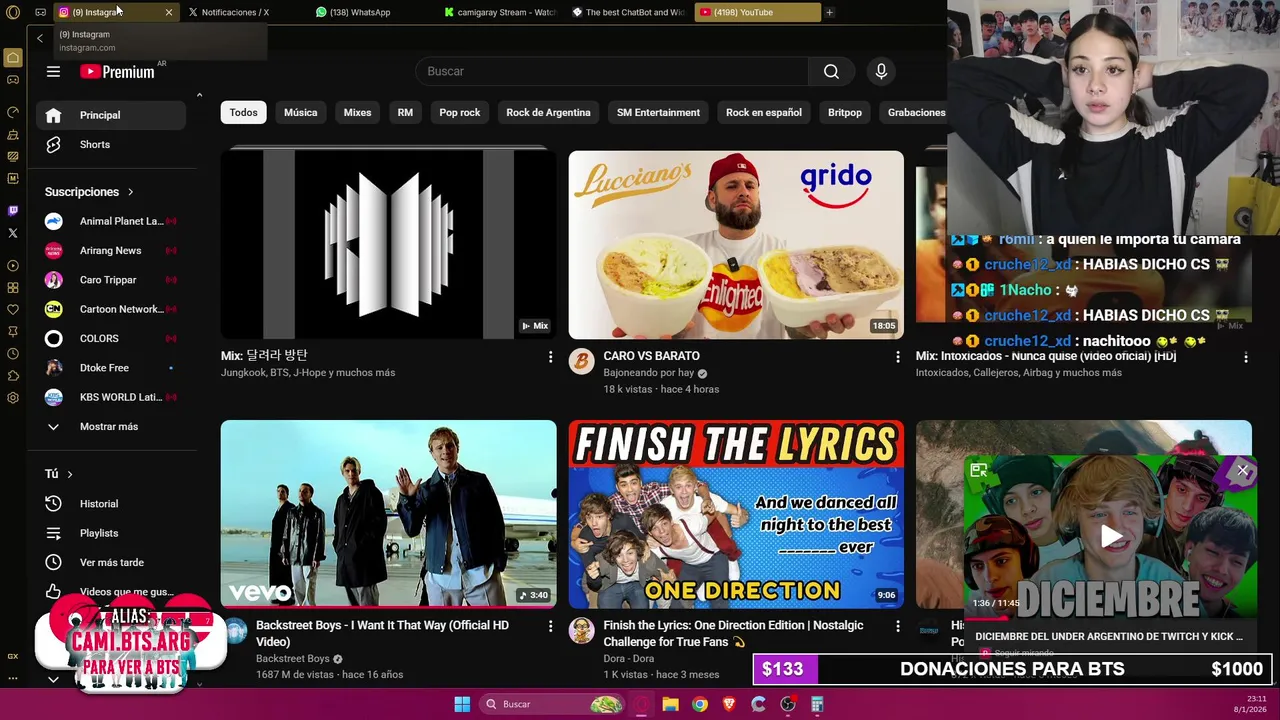Open Backstreet Boys video thumbnail
The height and width of the screenshot is (720, 1280).
388,514
